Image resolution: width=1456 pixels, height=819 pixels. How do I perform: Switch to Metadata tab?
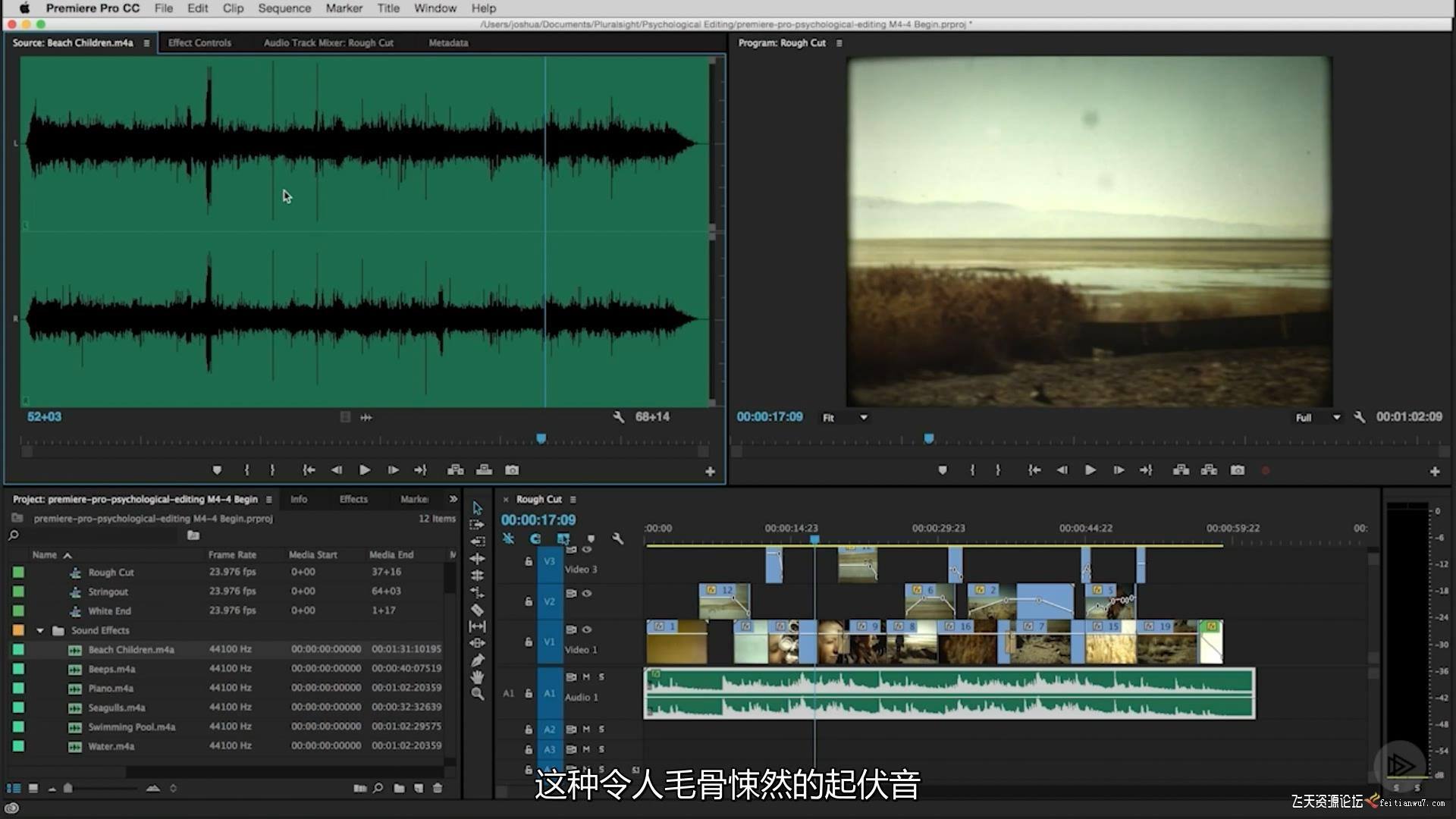coord(448,43)
